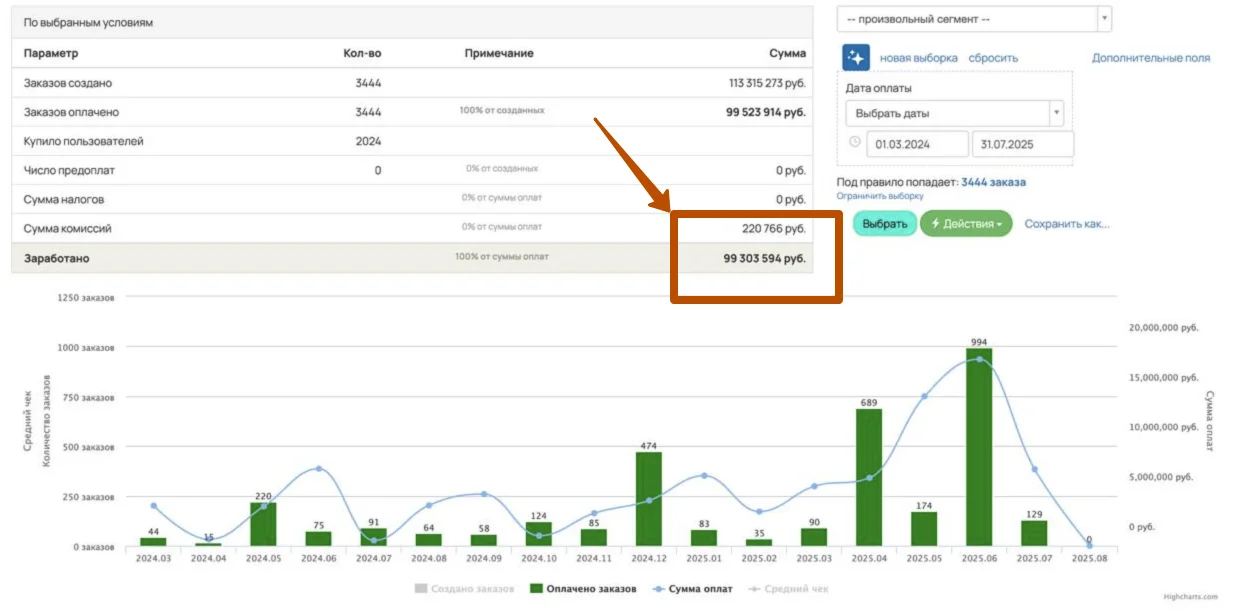1237x612 pixels.
Task: Click the новая выборка link
Action: [x=919, y=58]
